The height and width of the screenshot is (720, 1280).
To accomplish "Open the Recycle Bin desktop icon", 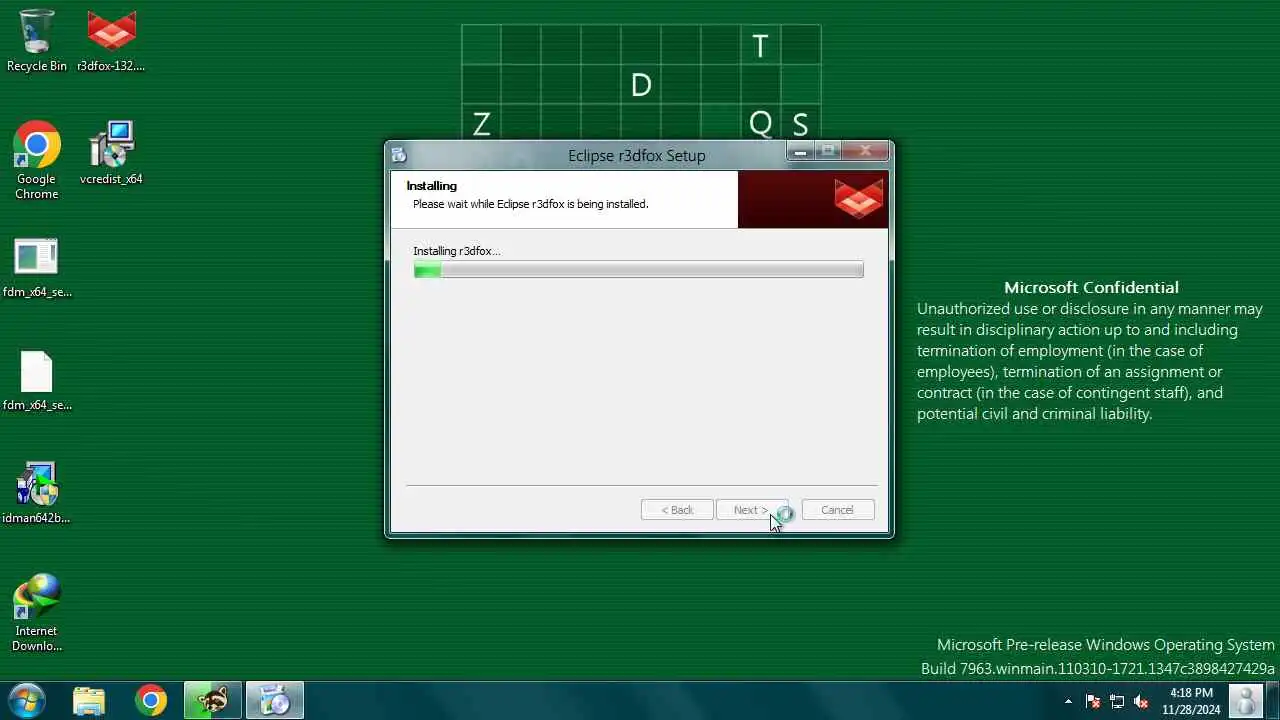I will point(37,41).
